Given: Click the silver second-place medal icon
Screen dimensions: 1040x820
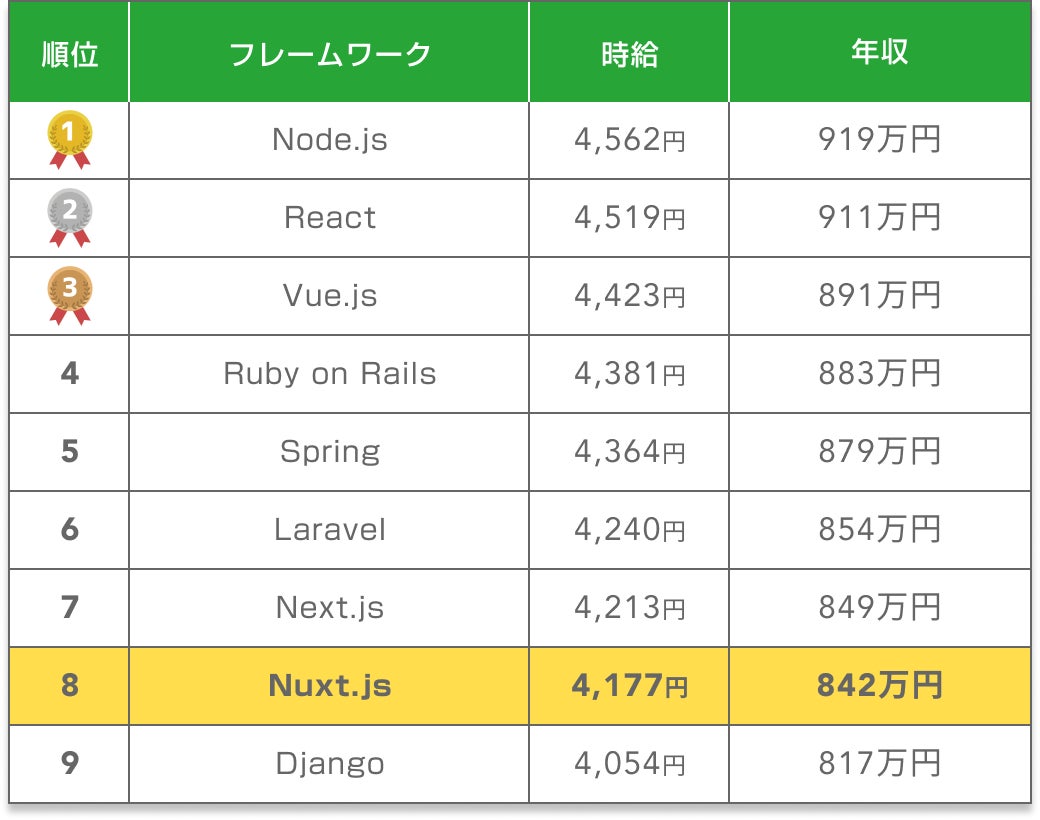Looking at the screenshot, I should [x=69, y=216].
